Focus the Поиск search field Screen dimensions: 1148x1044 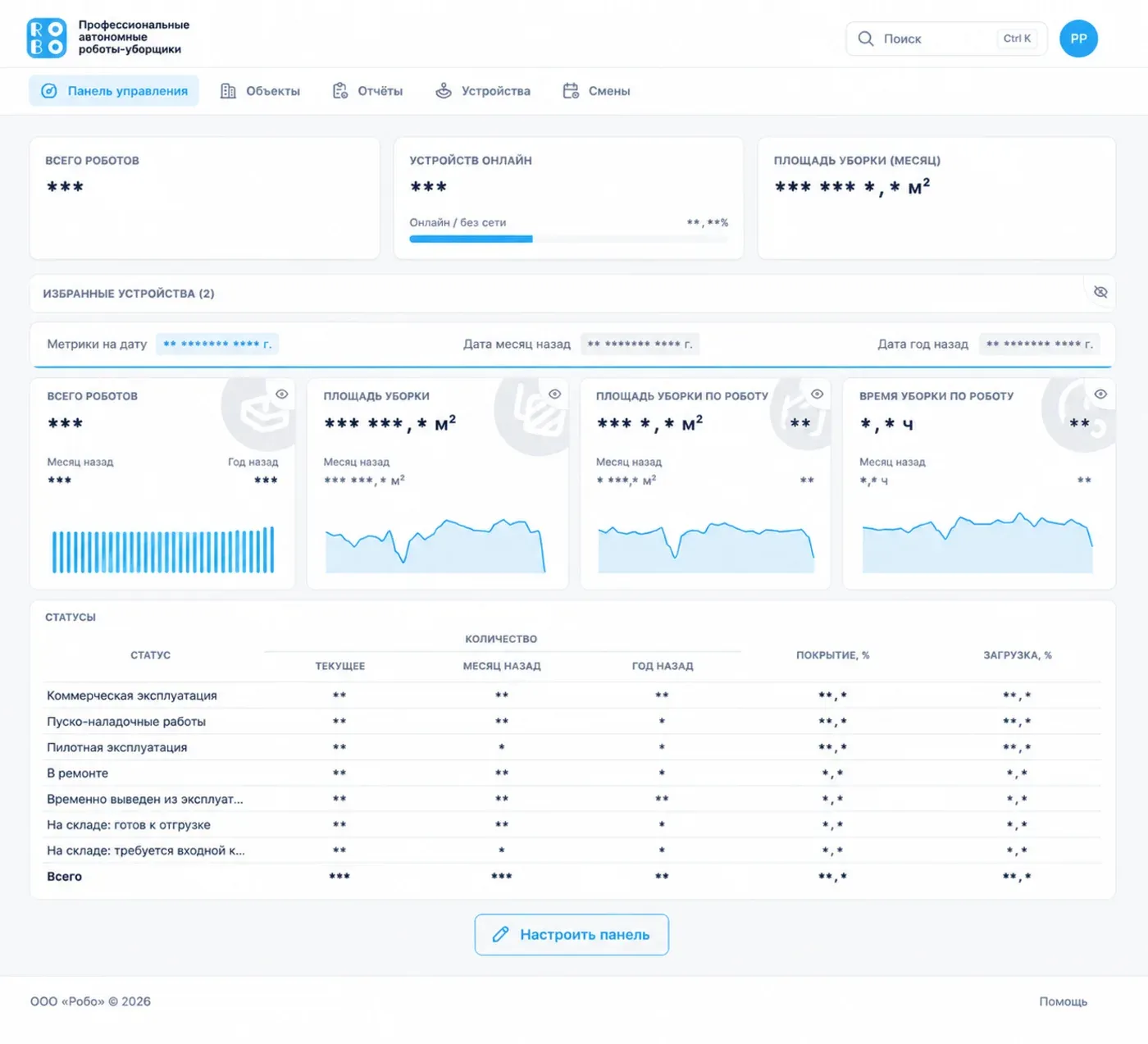[x=946, y=39]
